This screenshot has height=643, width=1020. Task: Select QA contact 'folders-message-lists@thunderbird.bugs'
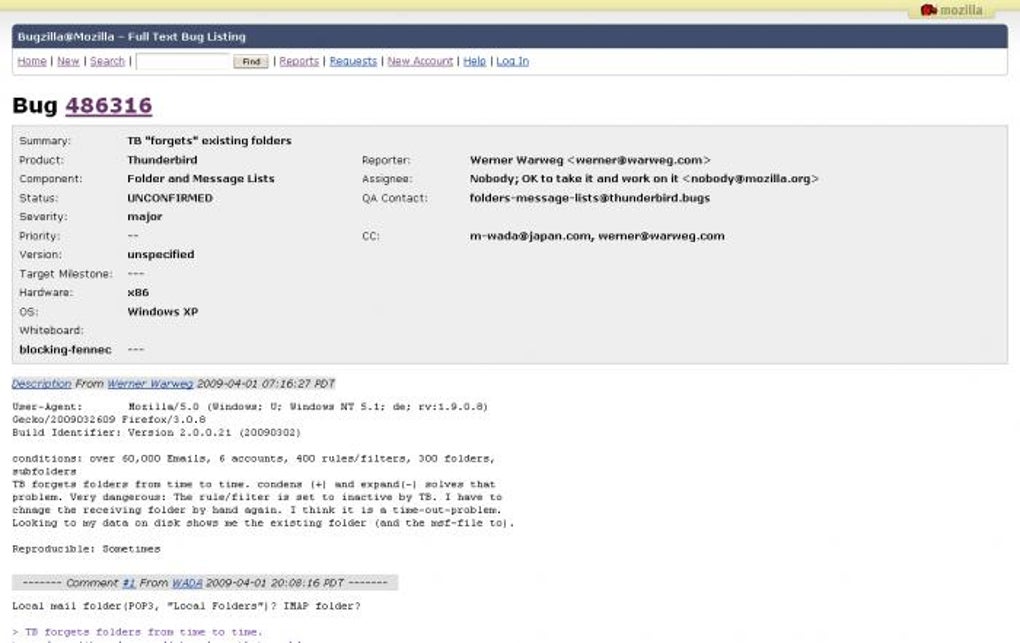(x=589, y=198)
